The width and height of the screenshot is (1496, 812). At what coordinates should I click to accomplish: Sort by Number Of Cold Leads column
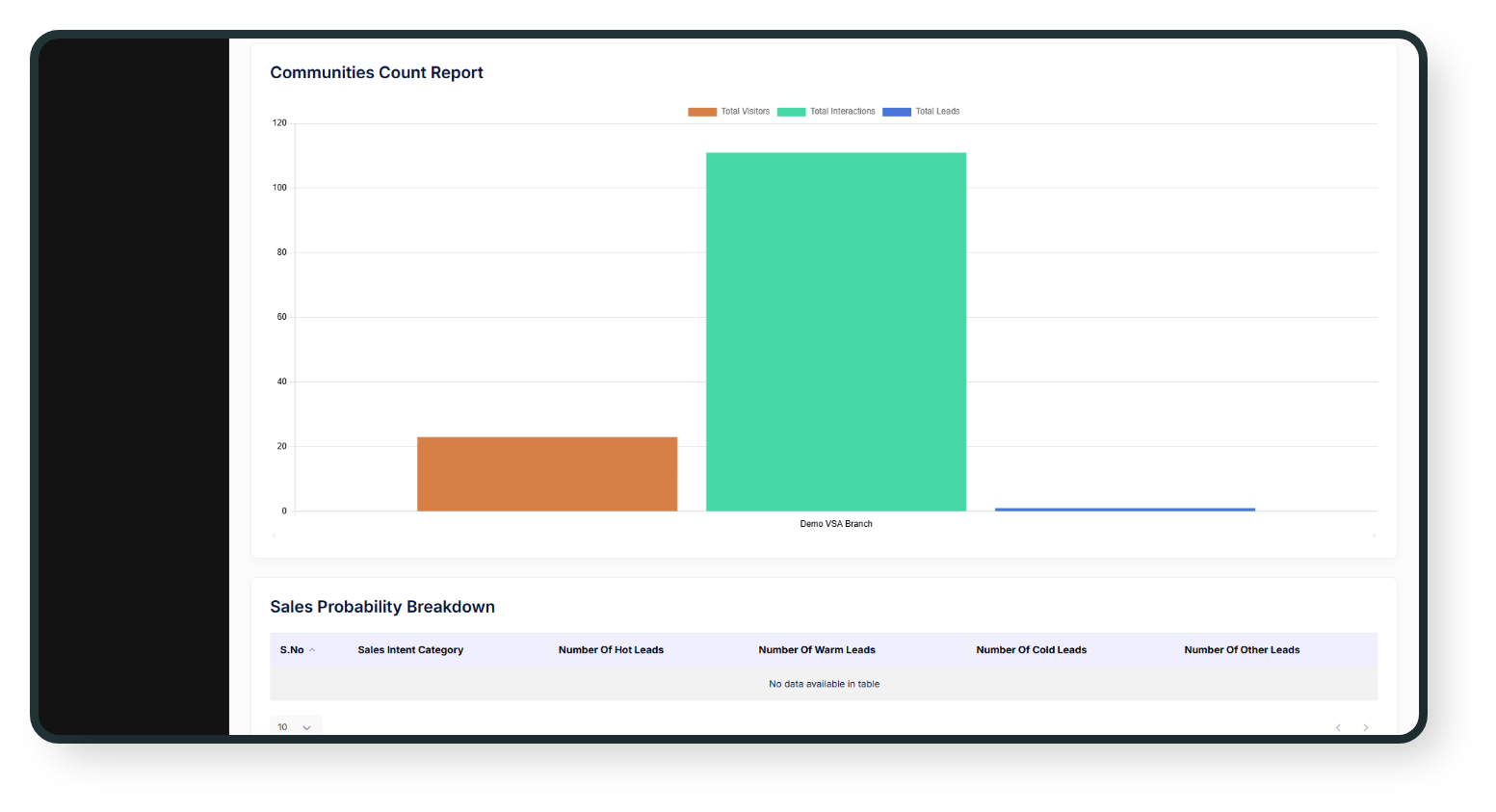(x=1031, y=650)
